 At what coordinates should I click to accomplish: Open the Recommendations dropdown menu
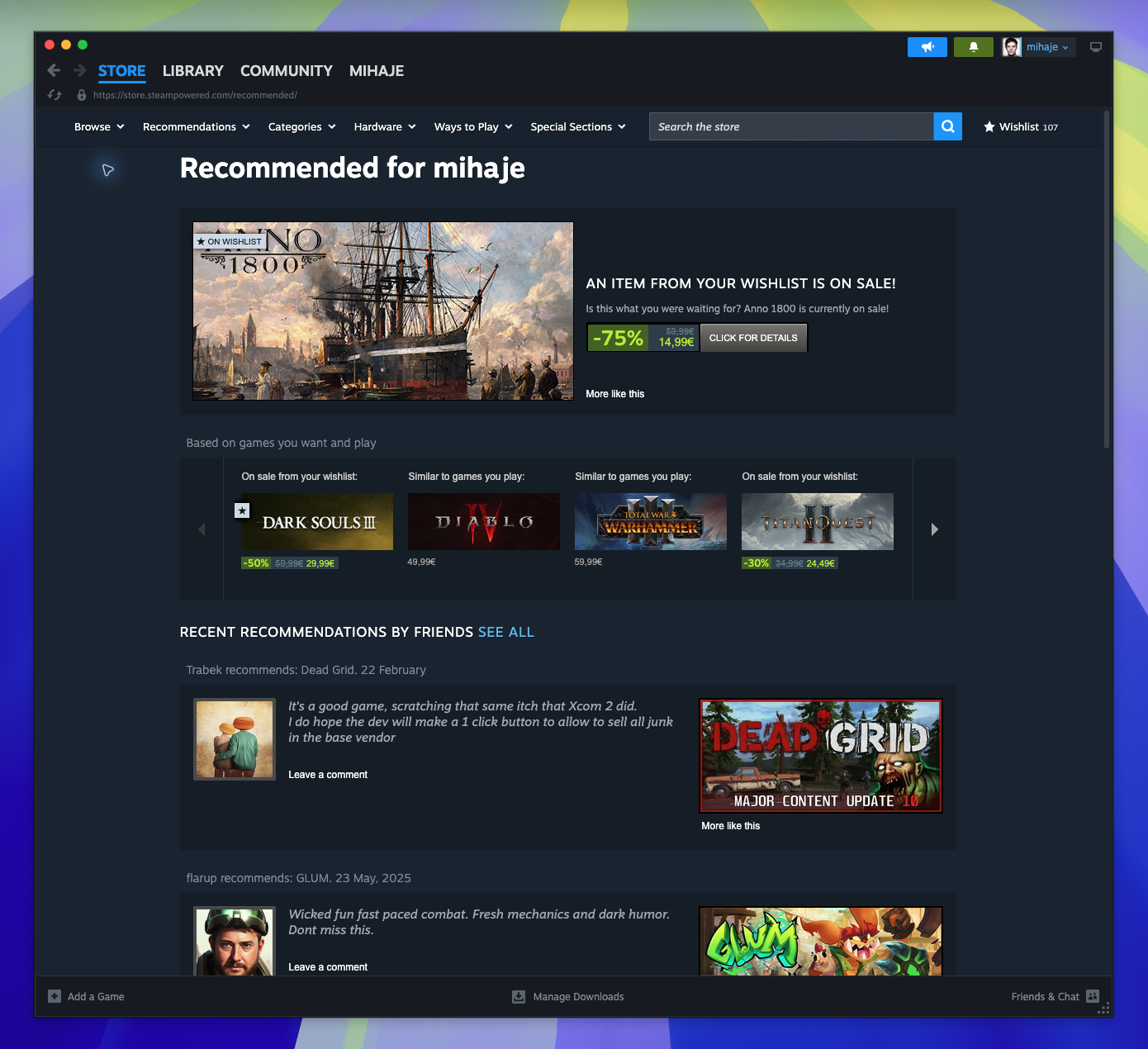197,126
